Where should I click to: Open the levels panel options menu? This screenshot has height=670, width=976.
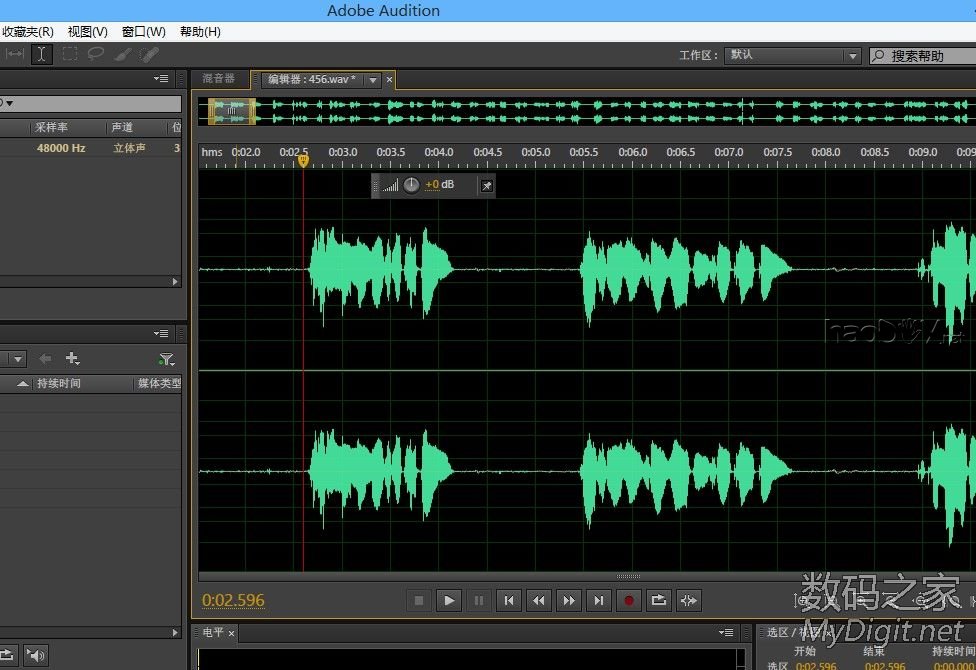(727, 633)
